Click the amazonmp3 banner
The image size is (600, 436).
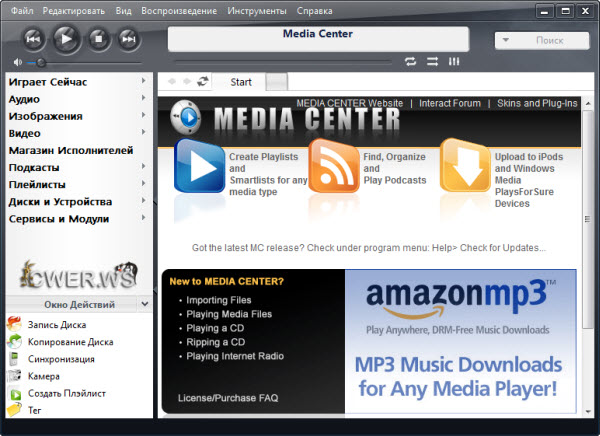[x=460, y=341]
